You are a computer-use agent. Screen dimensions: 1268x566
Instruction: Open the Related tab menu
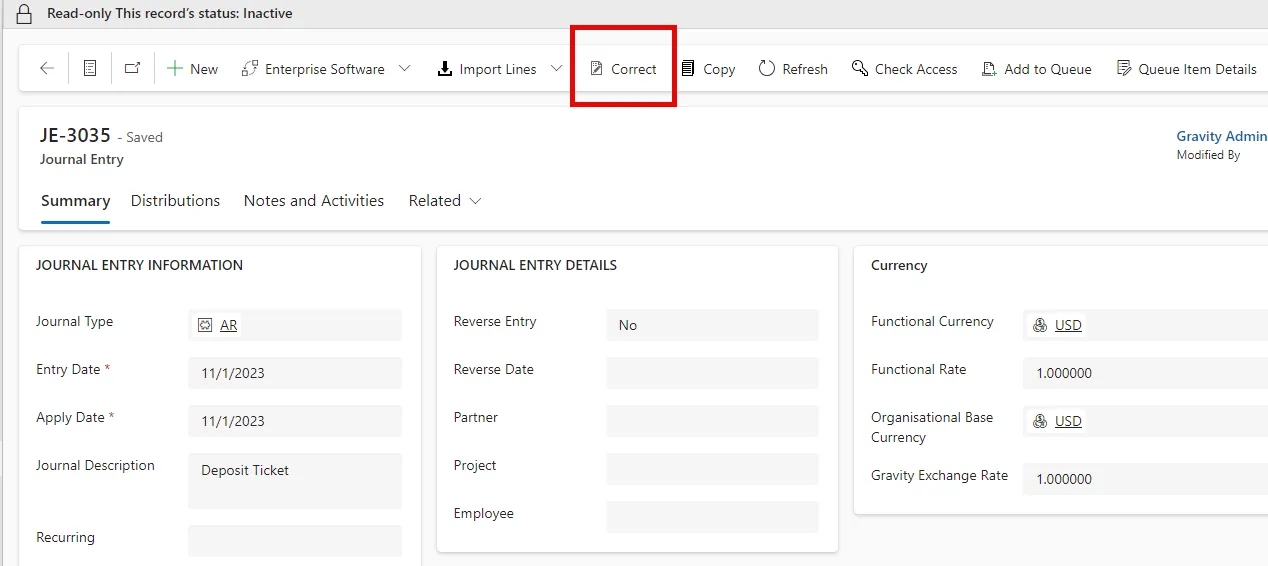(x=445, y=201)
